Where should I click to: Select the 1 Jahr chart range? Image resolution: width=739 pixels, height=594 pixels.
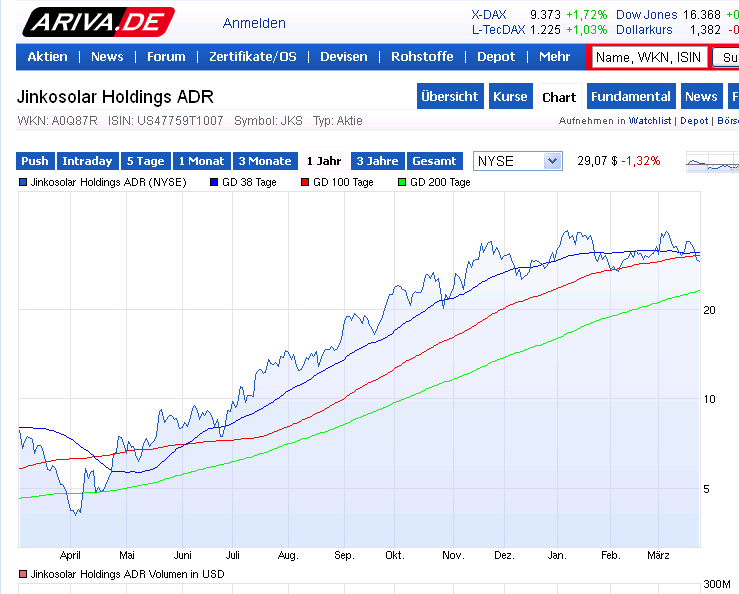pos(324,161)
